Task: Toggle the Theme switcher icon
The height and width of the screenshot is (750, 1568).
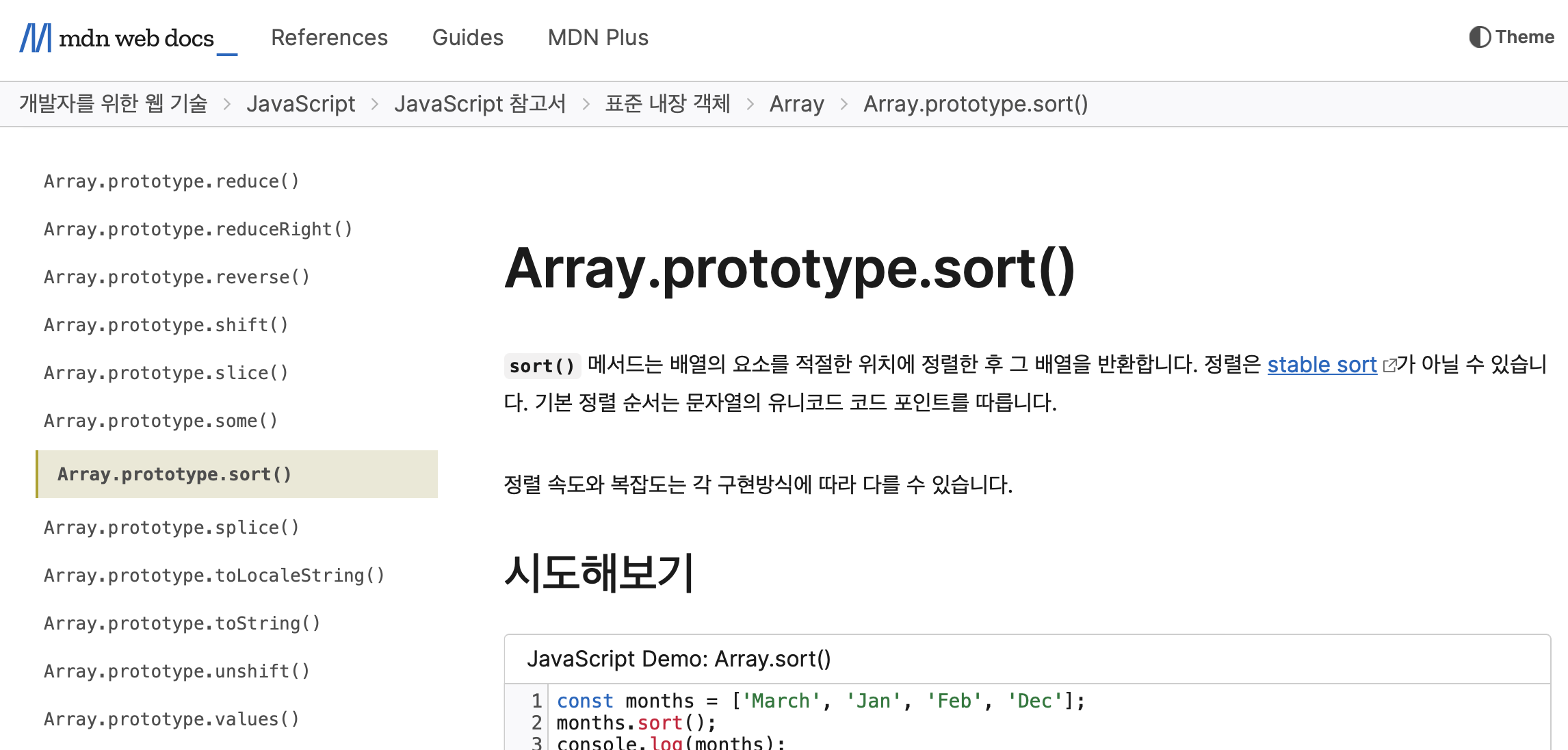Action: (x=1479, y=37)
